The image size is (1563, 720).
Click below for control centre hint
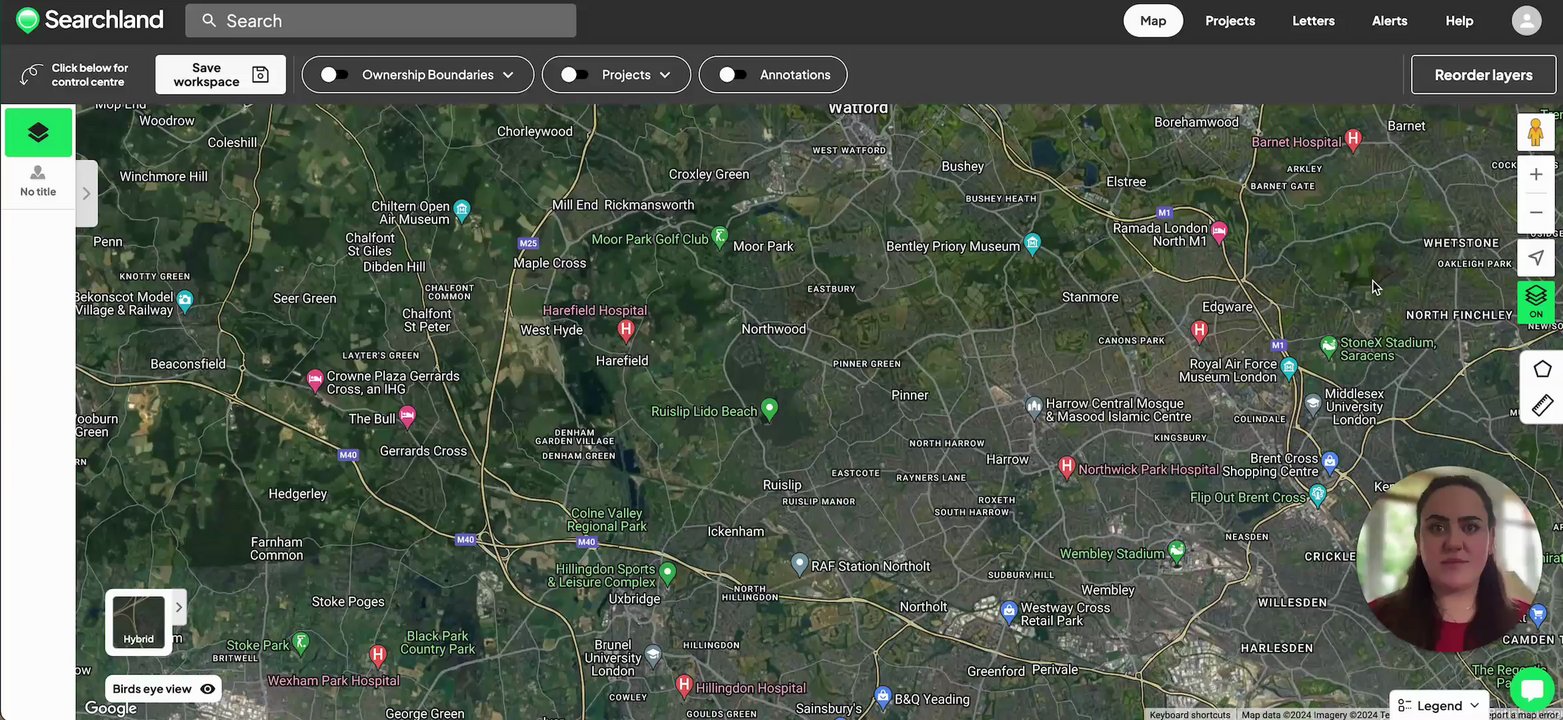74,75
